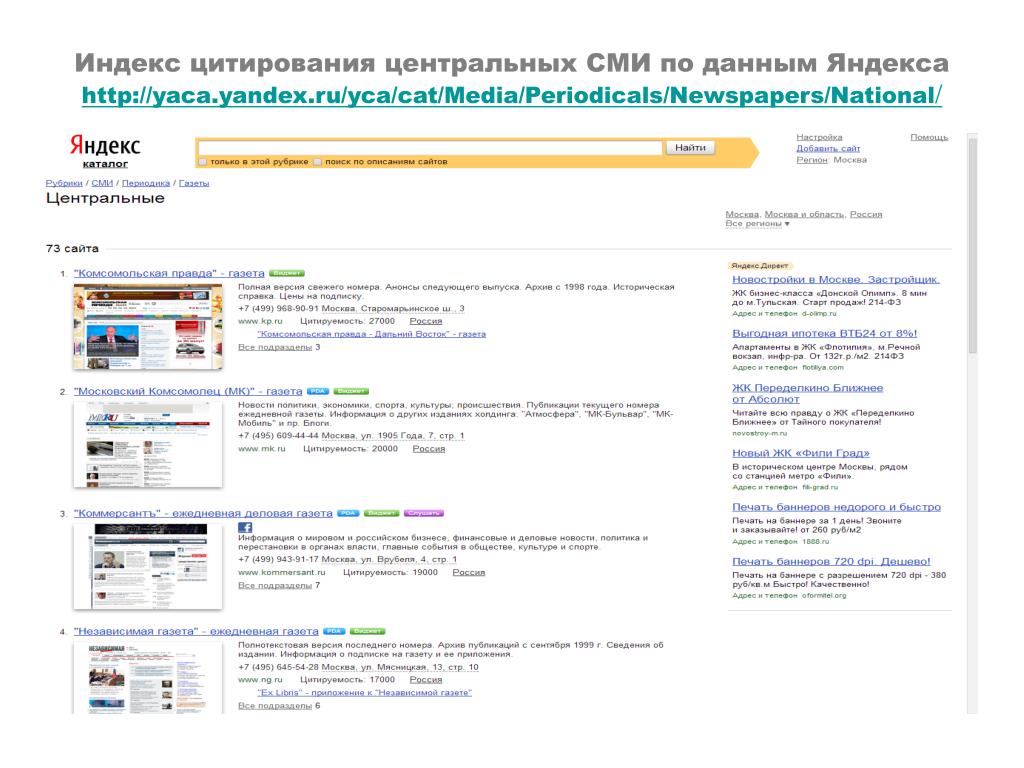Open the 'Комсомольская правда - газета' title link

[x=169, y=273]
